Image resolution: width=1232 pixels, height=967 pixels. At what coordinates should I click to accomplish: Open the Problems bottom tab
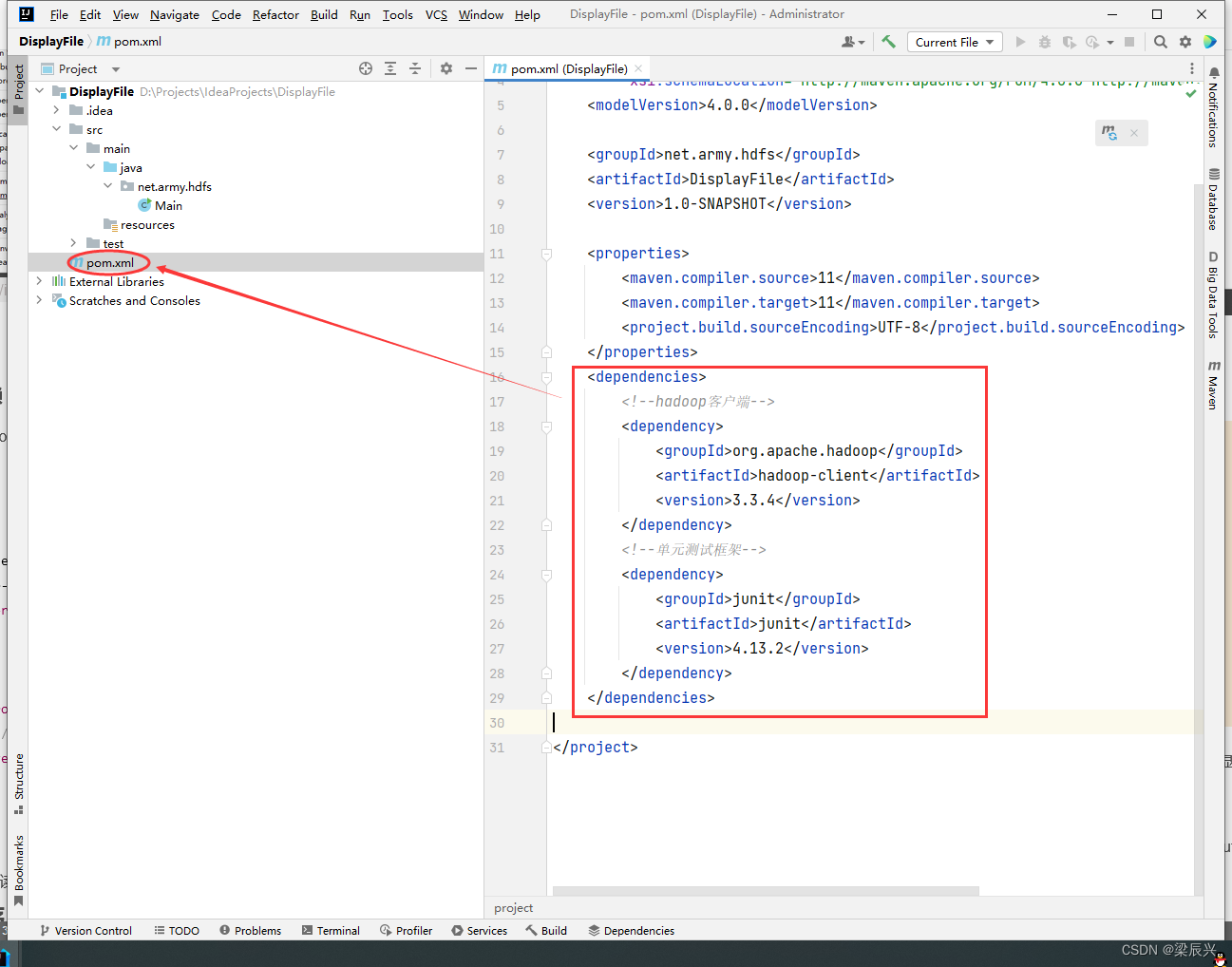[250, 931]
